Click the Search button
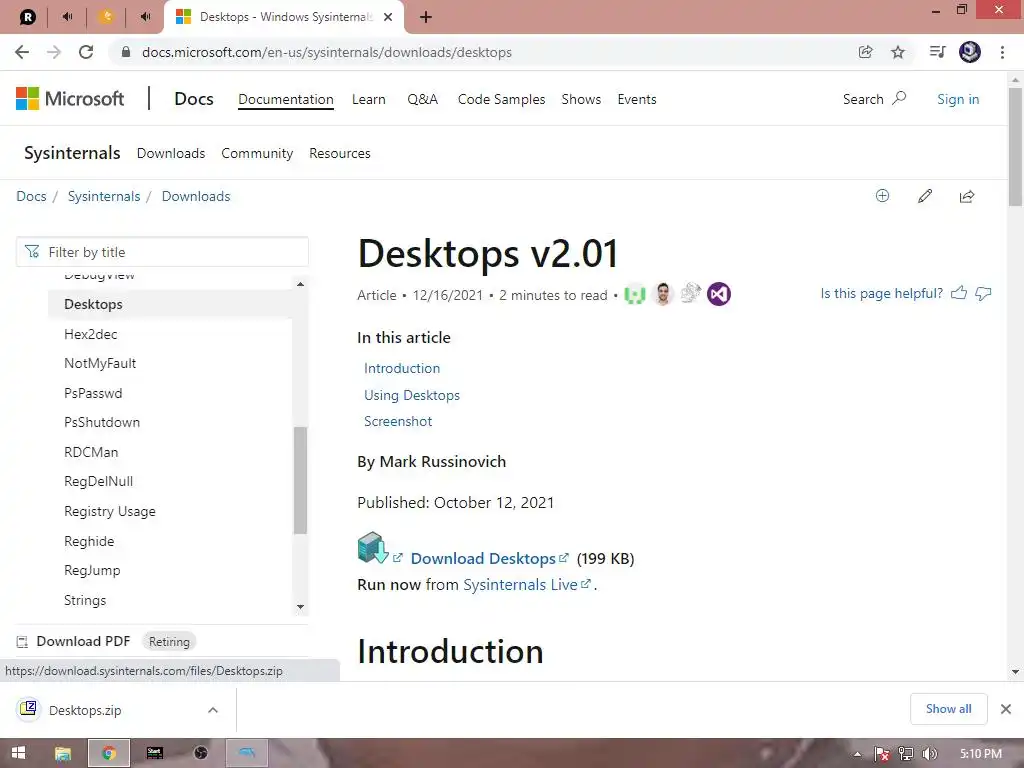 coord(874,99)
